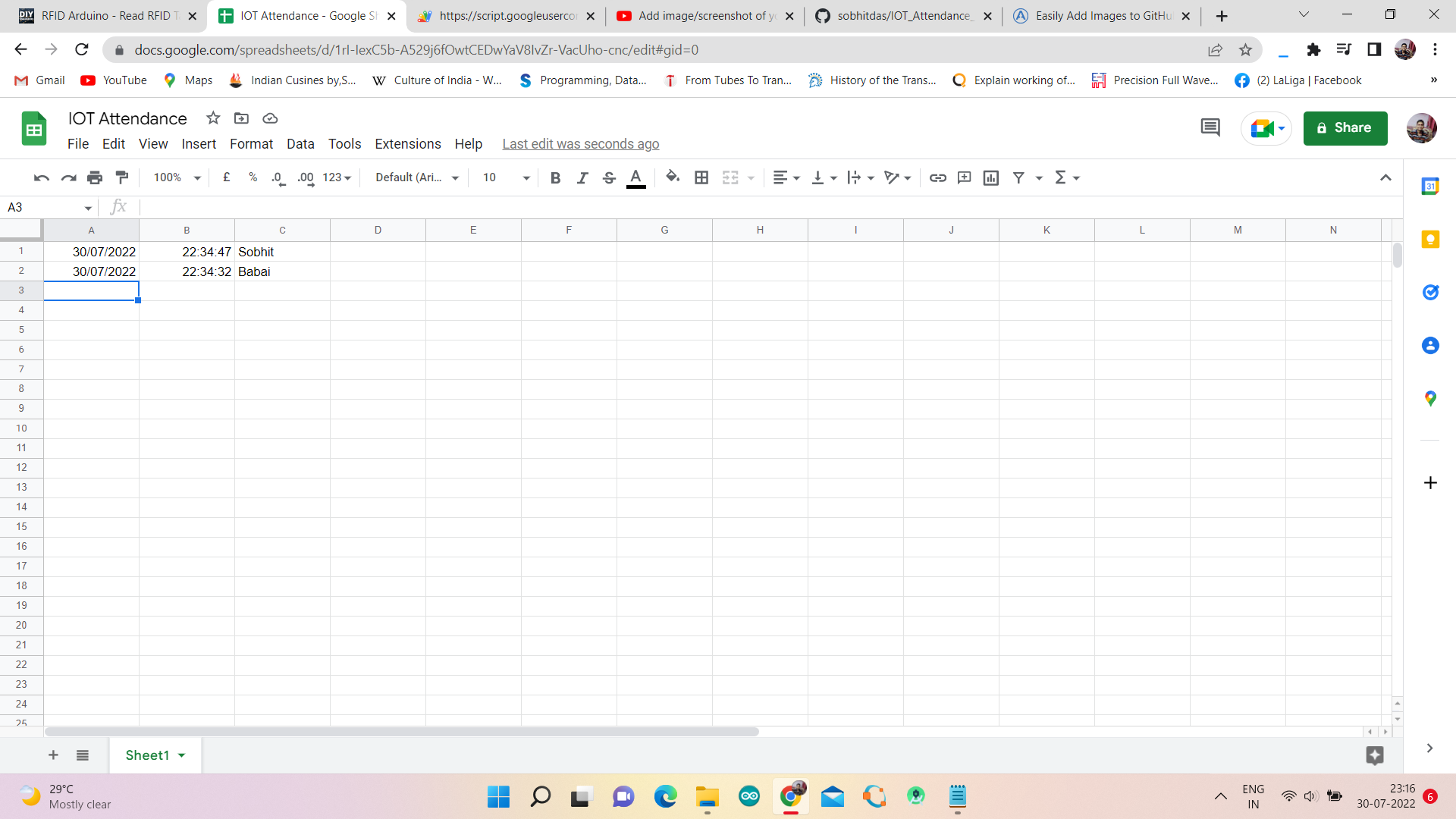Click the insert link icon
Image resolution: width=1456 pixels, height=819 pixels.
pos(938,177)
